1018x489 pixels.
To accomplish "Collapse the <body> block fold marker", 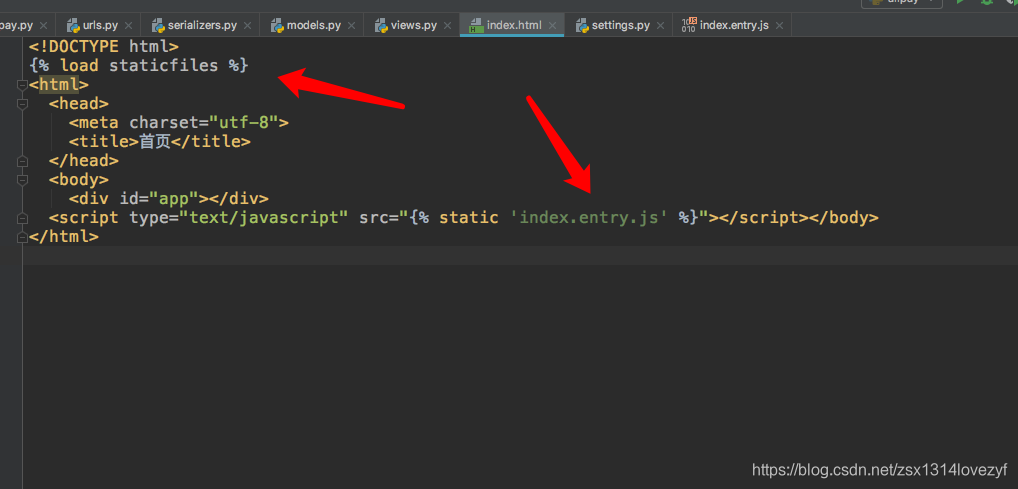I will coord(23,180).
